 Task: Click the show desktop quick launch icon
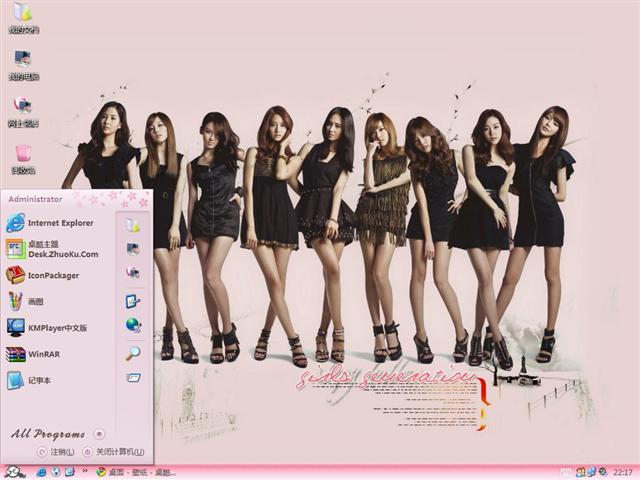click(69, 472)
